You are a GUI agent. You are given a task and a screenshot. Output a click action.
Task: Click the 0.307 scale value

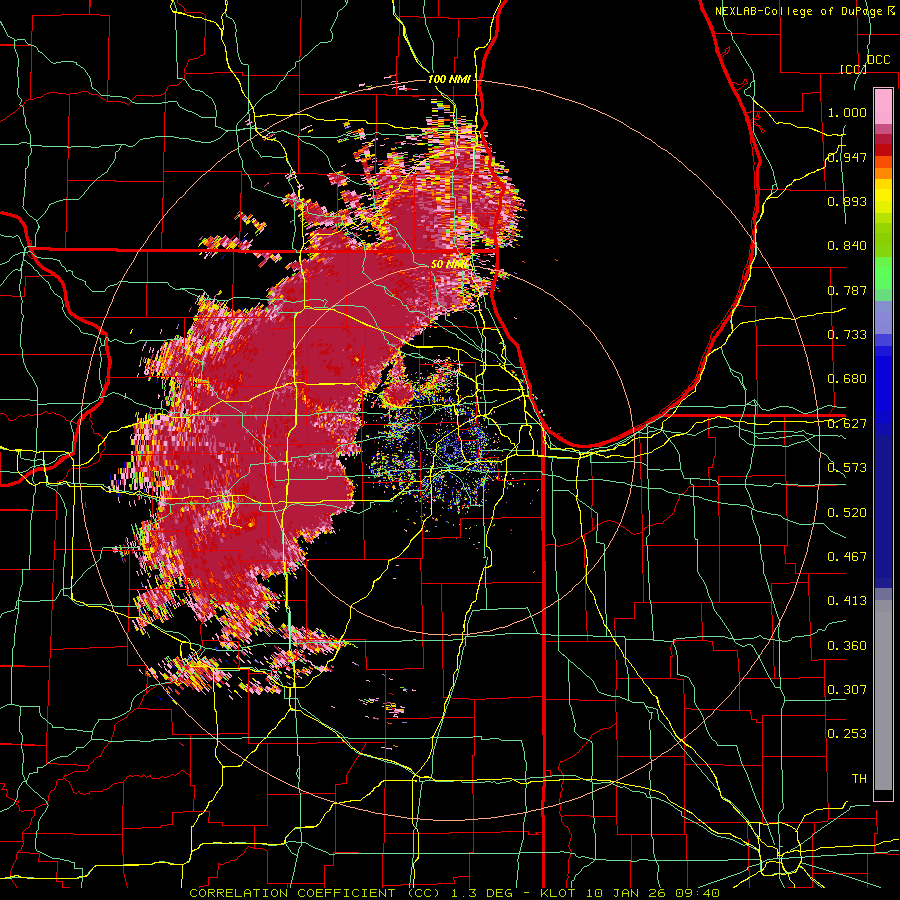(847, 690)
